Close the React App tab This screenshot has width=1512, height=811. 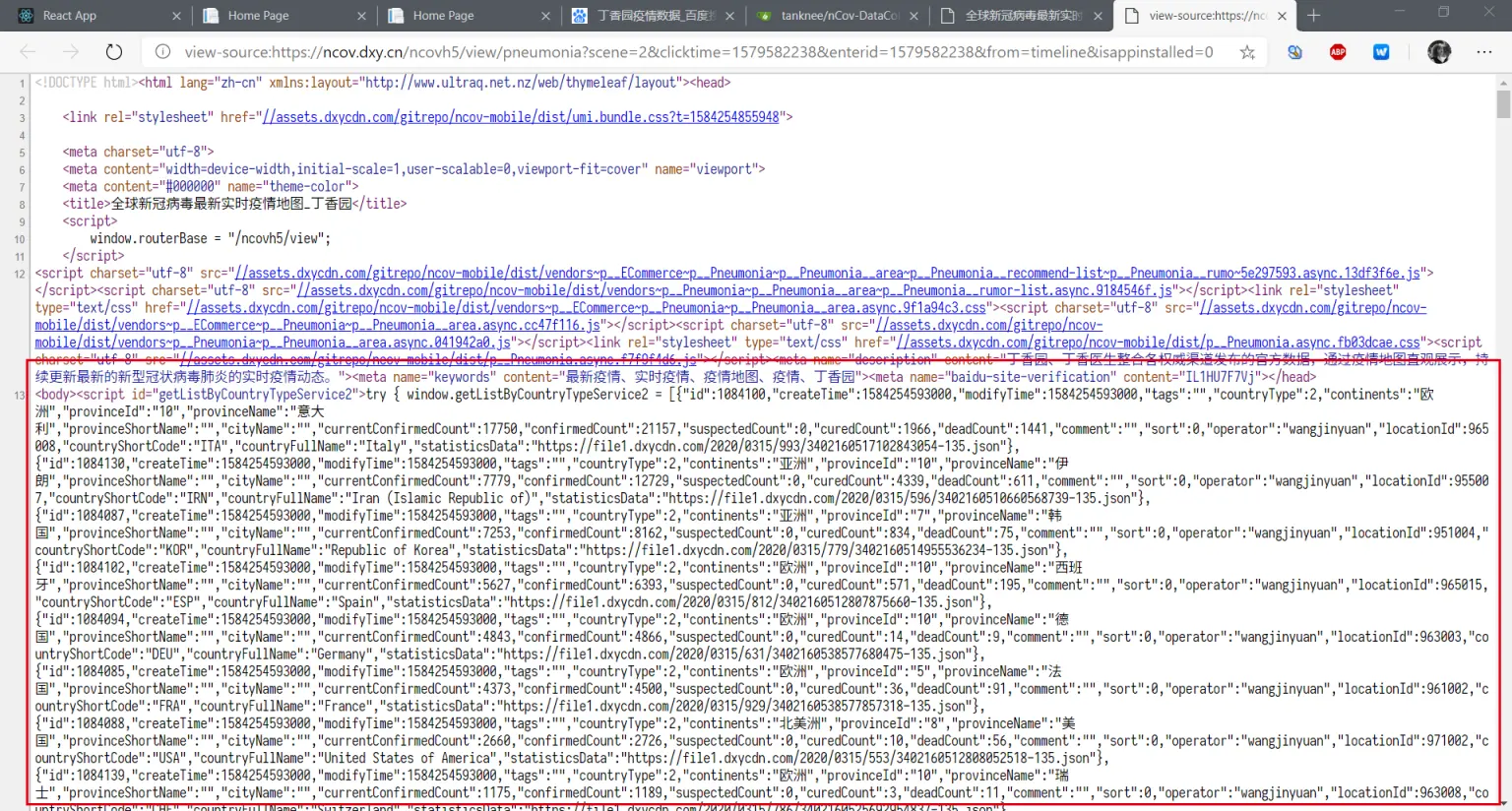pos(176,16)
